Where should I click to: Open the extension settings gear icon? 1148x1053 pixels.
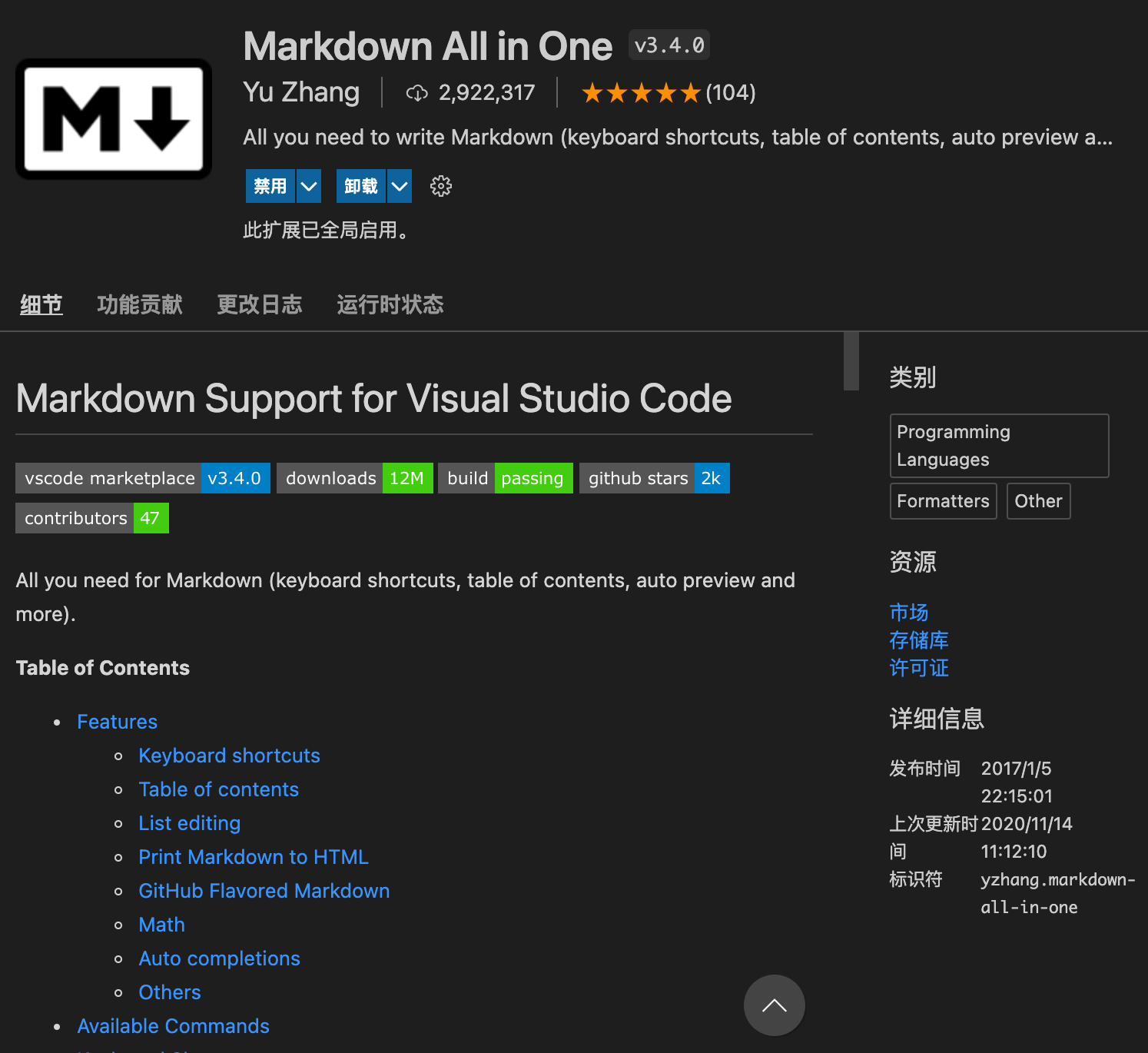(440, 185)
